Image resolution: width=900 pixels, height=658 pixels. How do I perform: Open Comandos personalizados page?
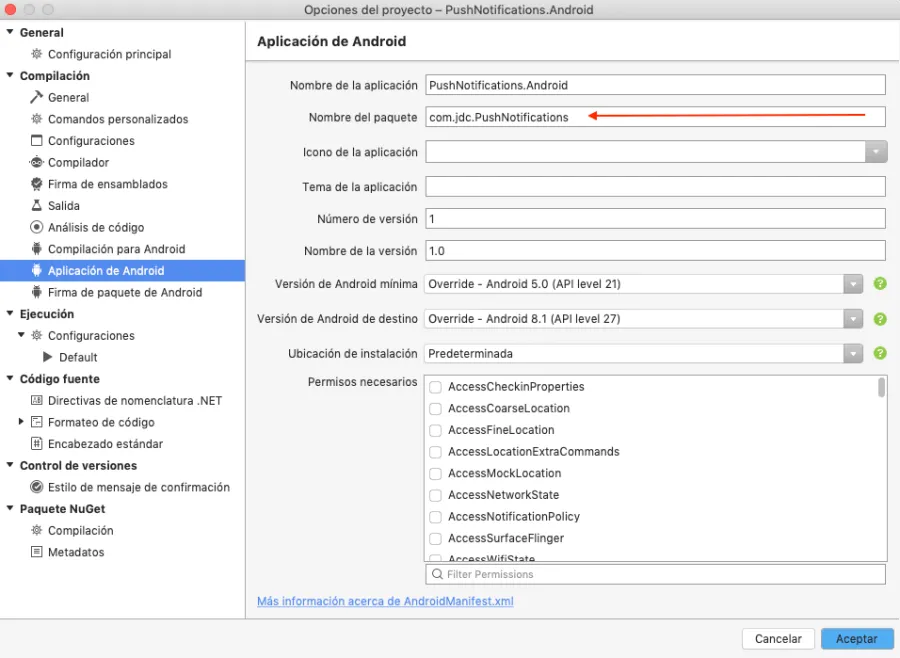118,119
